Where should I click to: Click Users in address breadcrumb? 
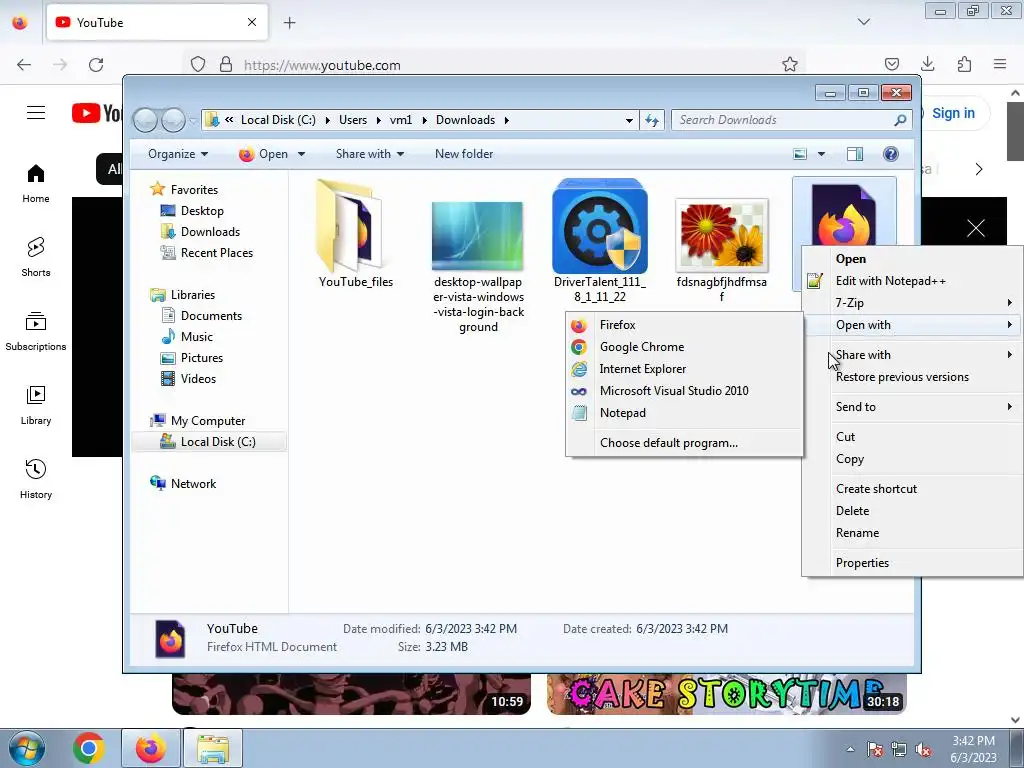click(353, 120)
